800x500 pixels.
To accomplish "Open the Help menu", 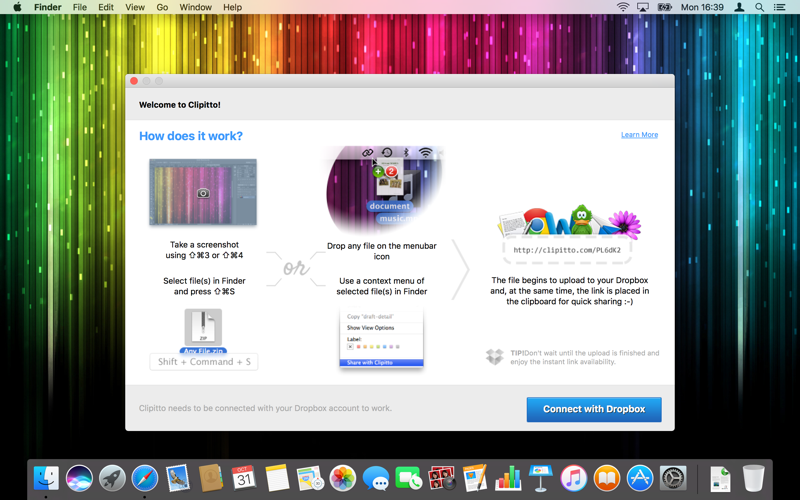I will pyautogui.click(x=232, y=7).
